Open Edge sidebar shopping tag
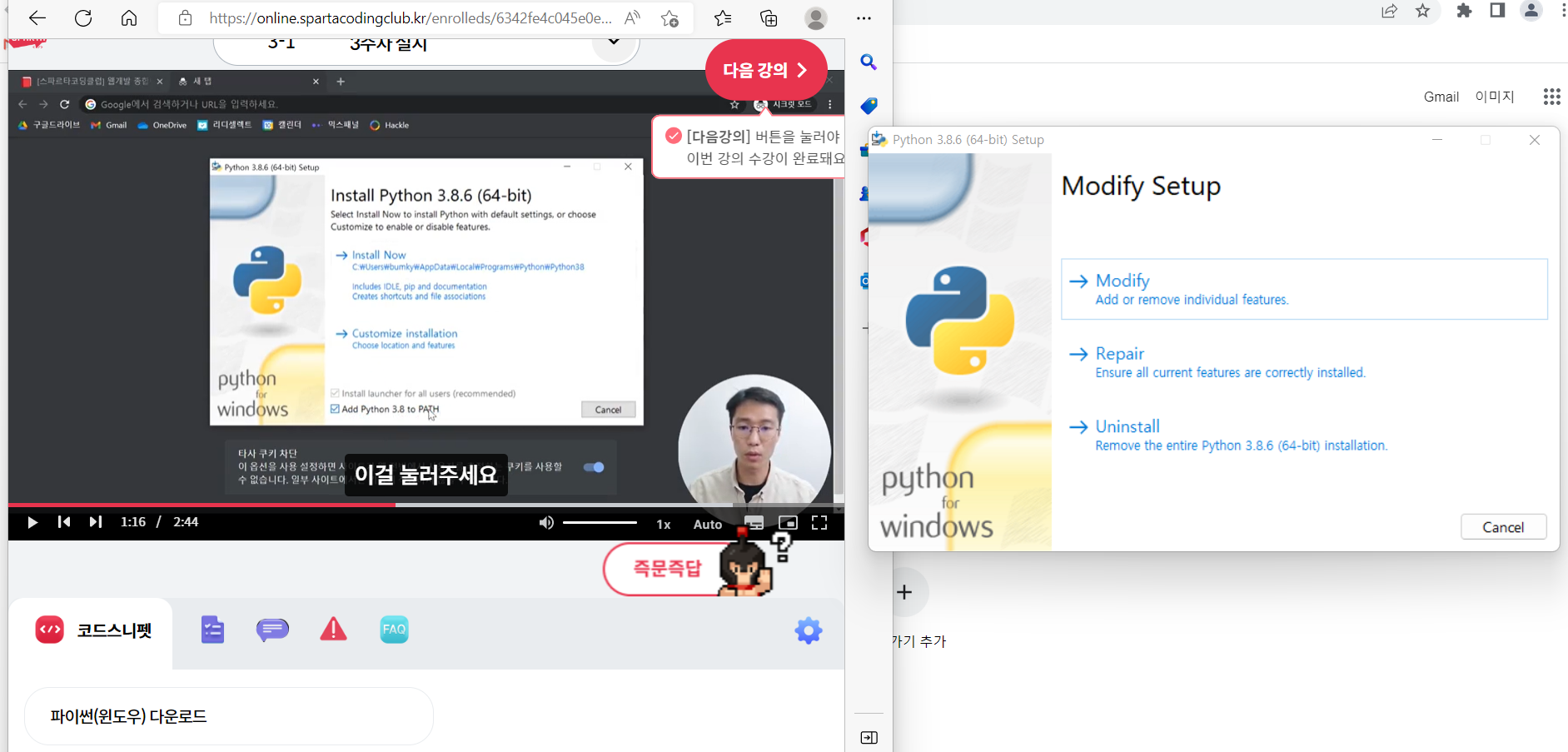Image resolution: width=1568 pixels, height=752 pixels. [x=869, y=106]
